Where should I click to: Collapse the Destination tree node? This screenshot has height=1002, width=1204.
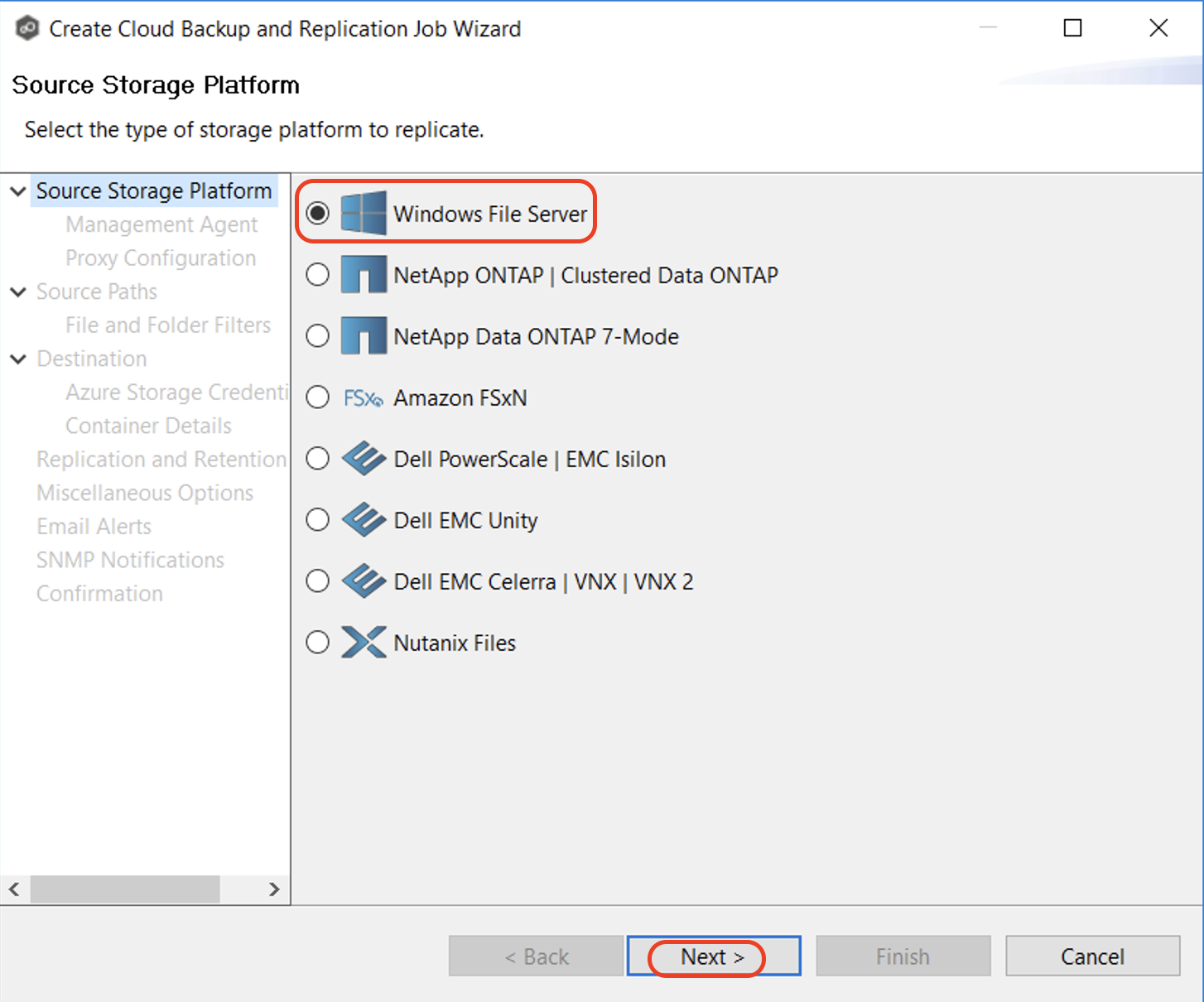17,359
